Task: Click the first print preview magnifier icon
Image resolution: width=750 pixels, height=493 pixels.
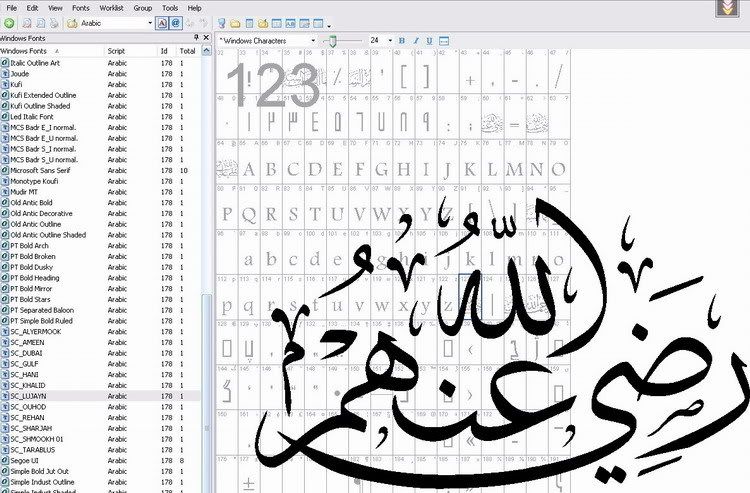Action: (x=27, y=23)
